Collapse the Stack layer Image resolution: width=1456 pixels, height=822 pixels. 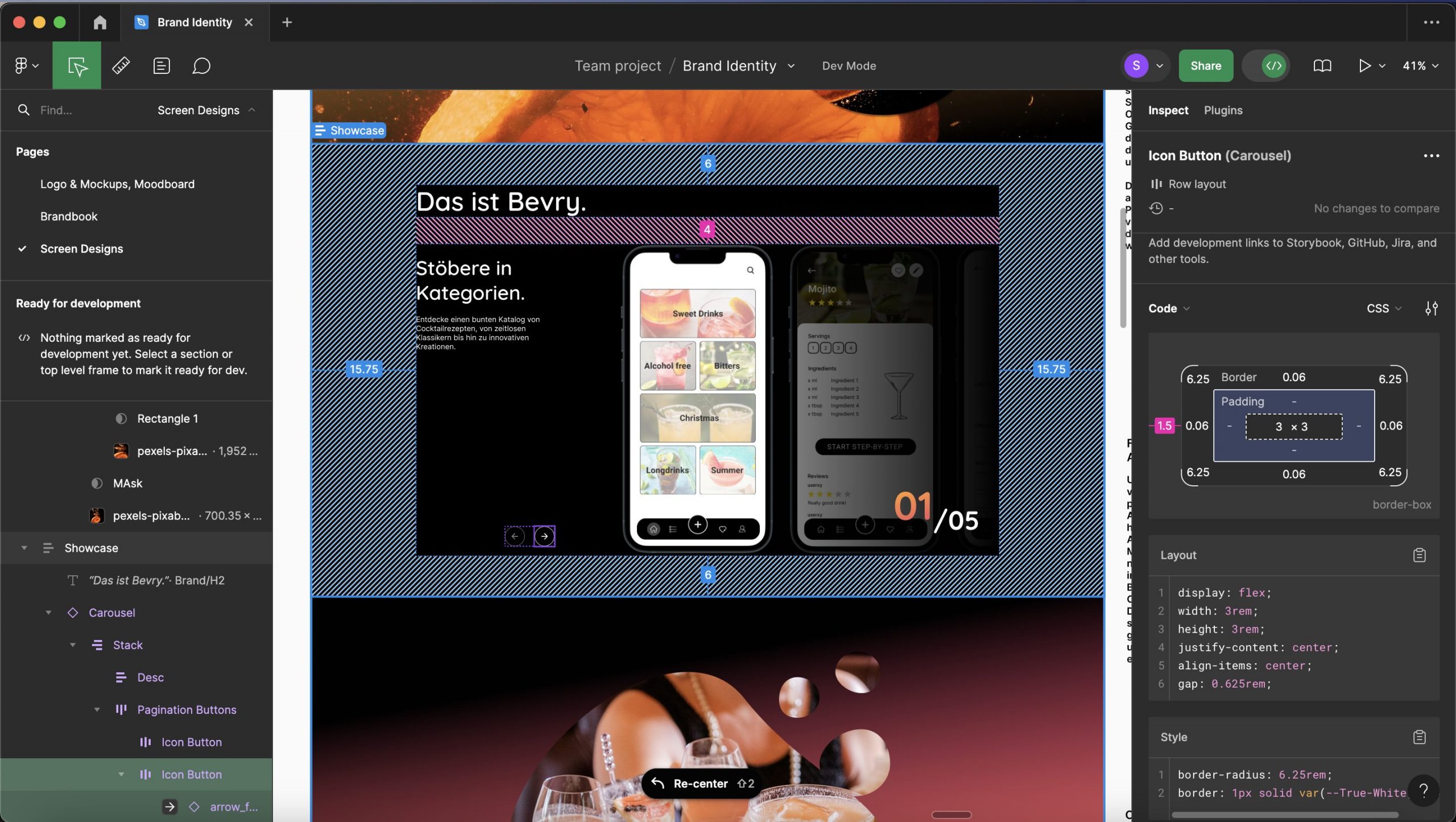click(73, 645)
